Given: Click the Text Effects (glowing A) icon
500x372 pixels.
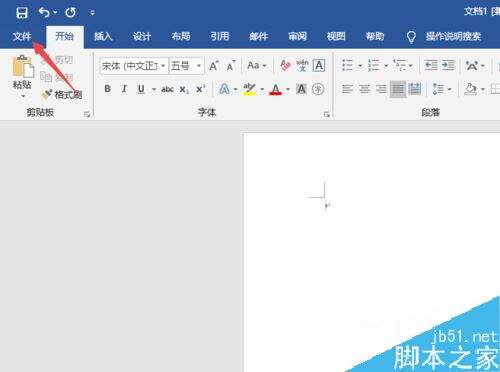Looking at the screenshot, I should click(x=224, y=89).
